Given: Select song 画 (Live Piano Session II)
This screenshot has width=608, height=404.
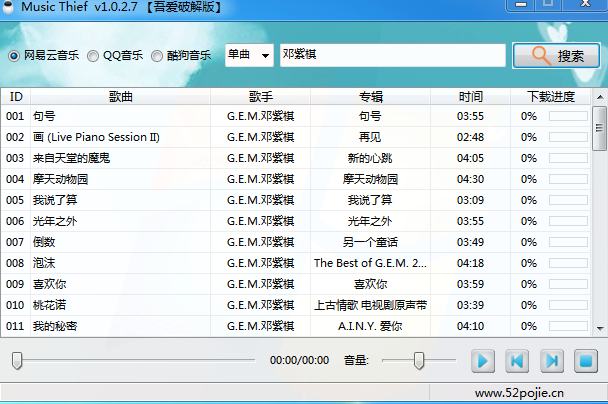Looking at the screenshot, I should (x=96, y=137).
